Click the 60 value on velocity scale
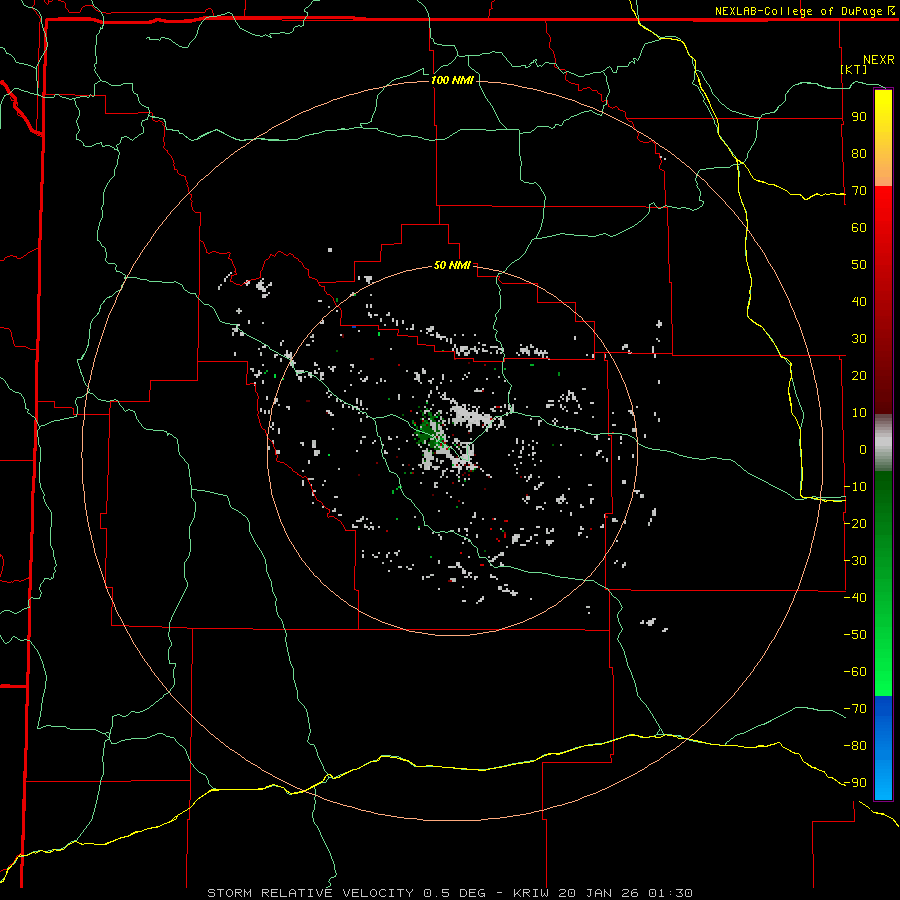This screenshot has height=900, width=900. (x=859, y=228)
